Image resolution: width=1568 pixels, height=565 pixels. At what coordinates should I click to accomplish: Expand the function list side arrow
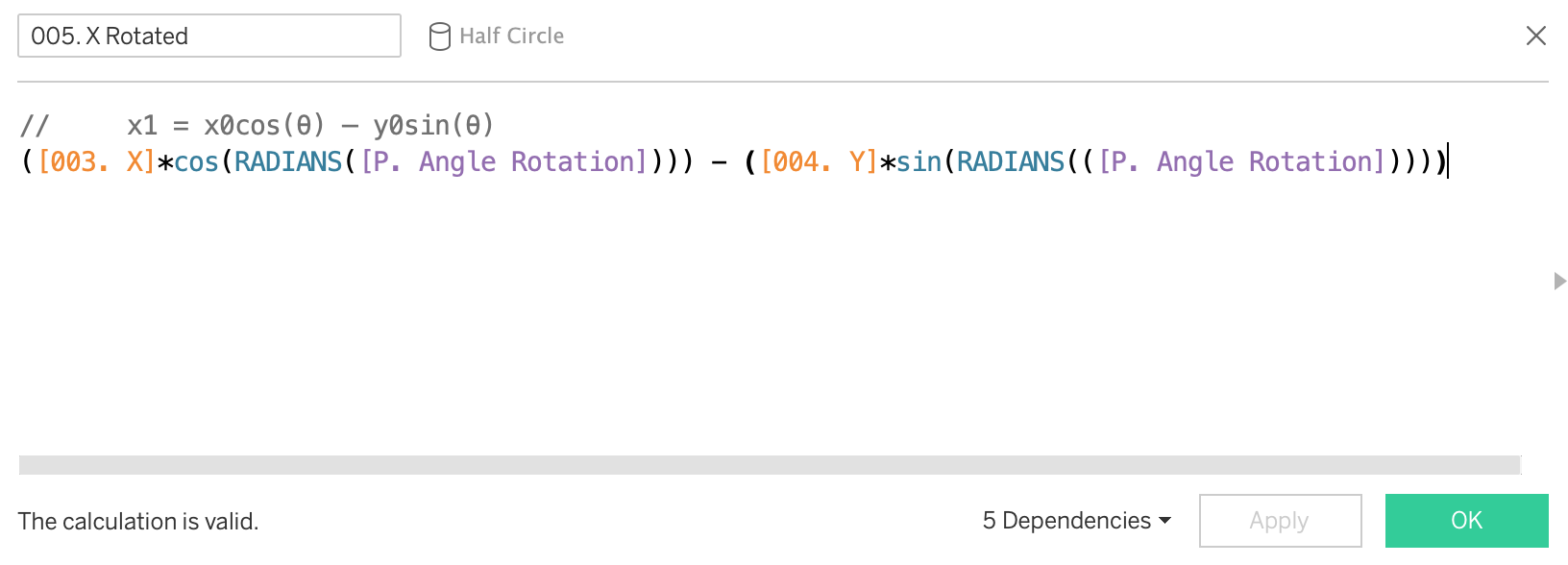click(x=1559, y=281)
